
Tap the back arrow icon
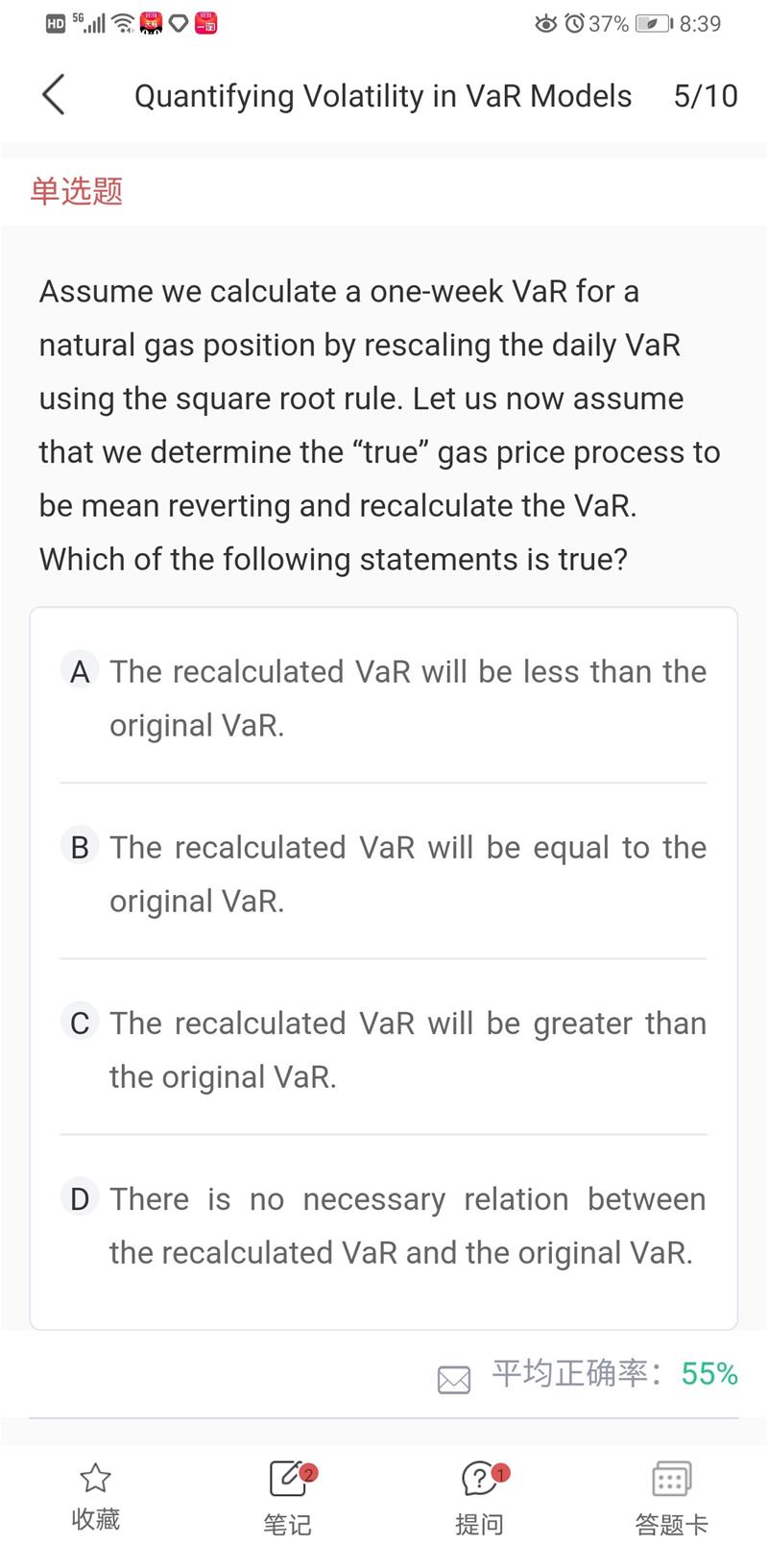point(54,95)
